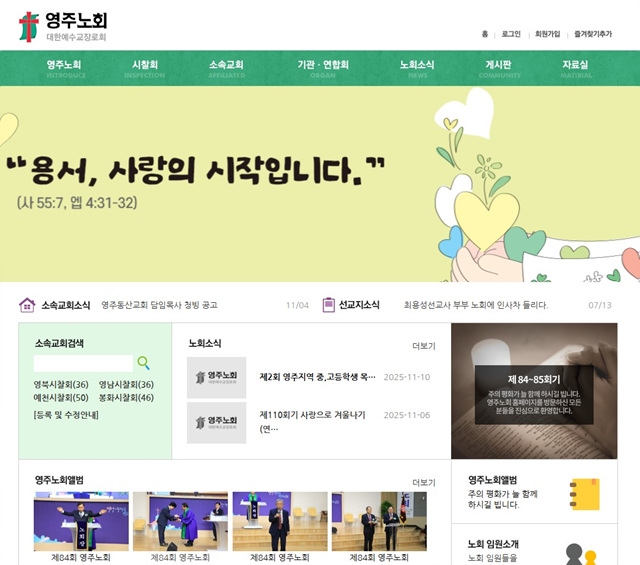Click the 소속교회검색 search input field
The width and height of the screenshot is (640, 565).
(83, 363)
